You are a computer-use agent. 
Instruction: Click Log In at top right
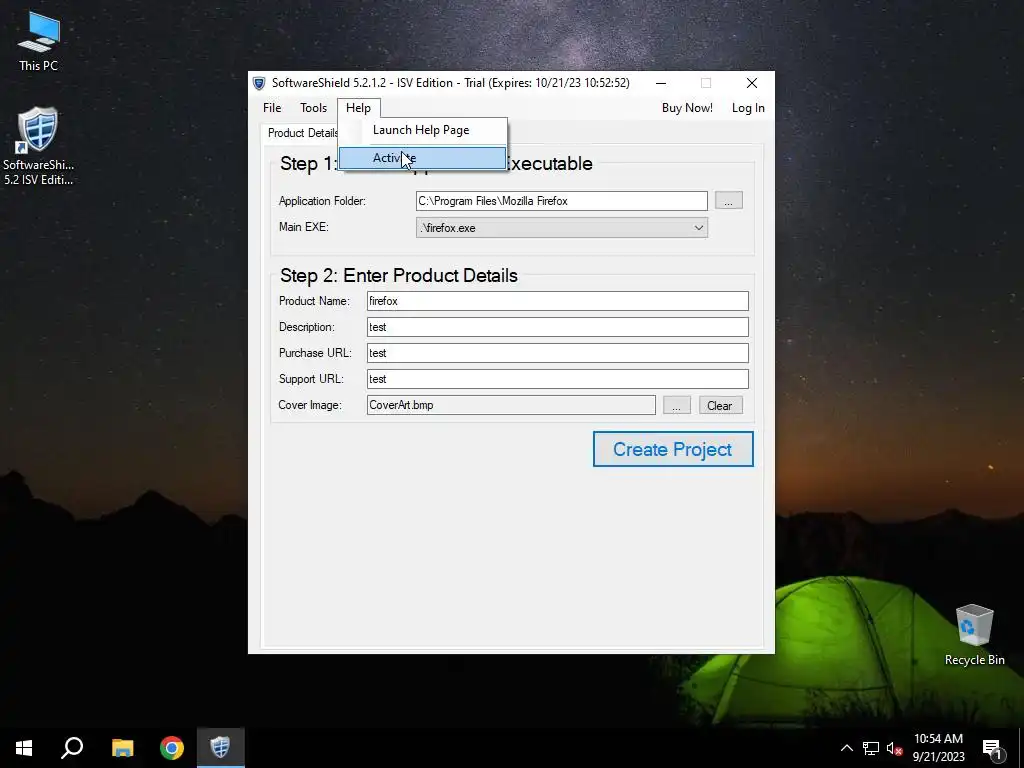pyautogui.click(x=748, y=108)
